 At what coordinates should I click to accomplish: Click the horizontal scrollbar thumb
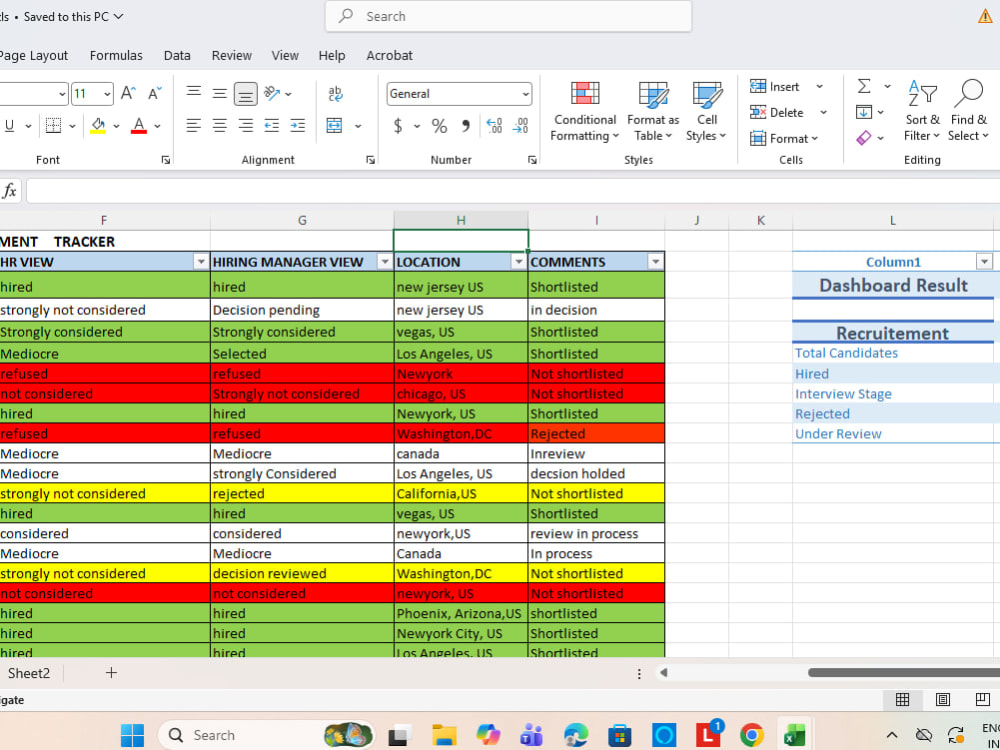pyautogui.click(x=904, y=673)
